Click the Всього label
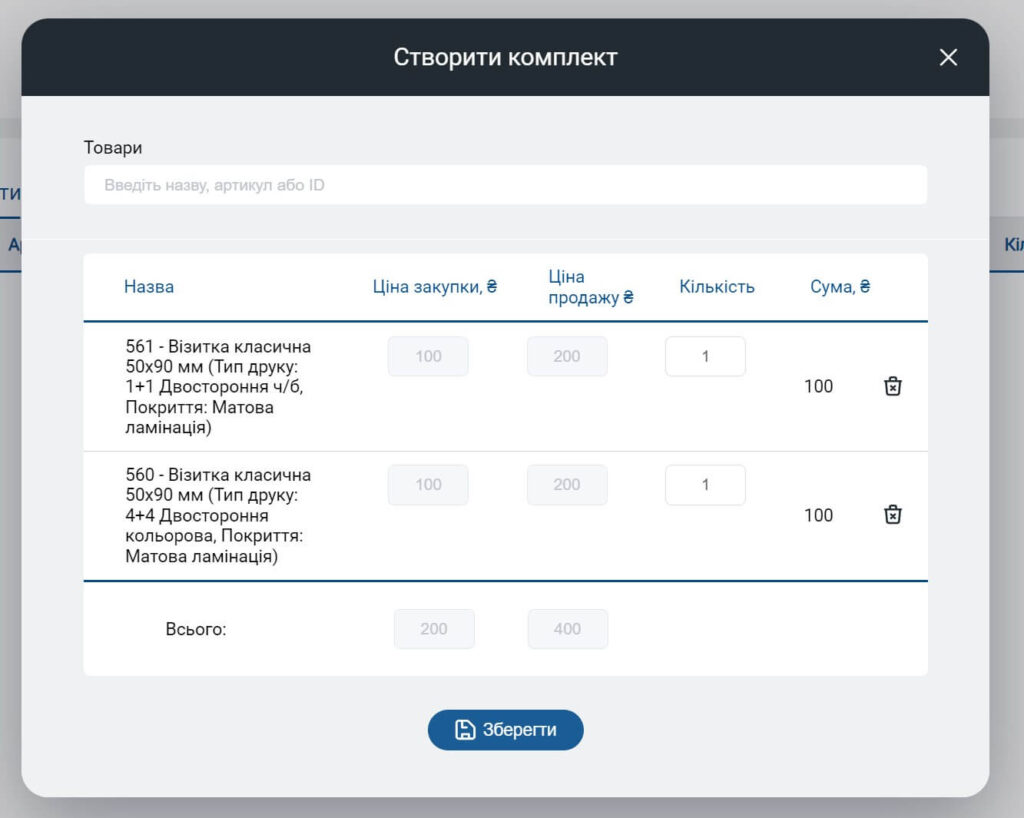 196,629
